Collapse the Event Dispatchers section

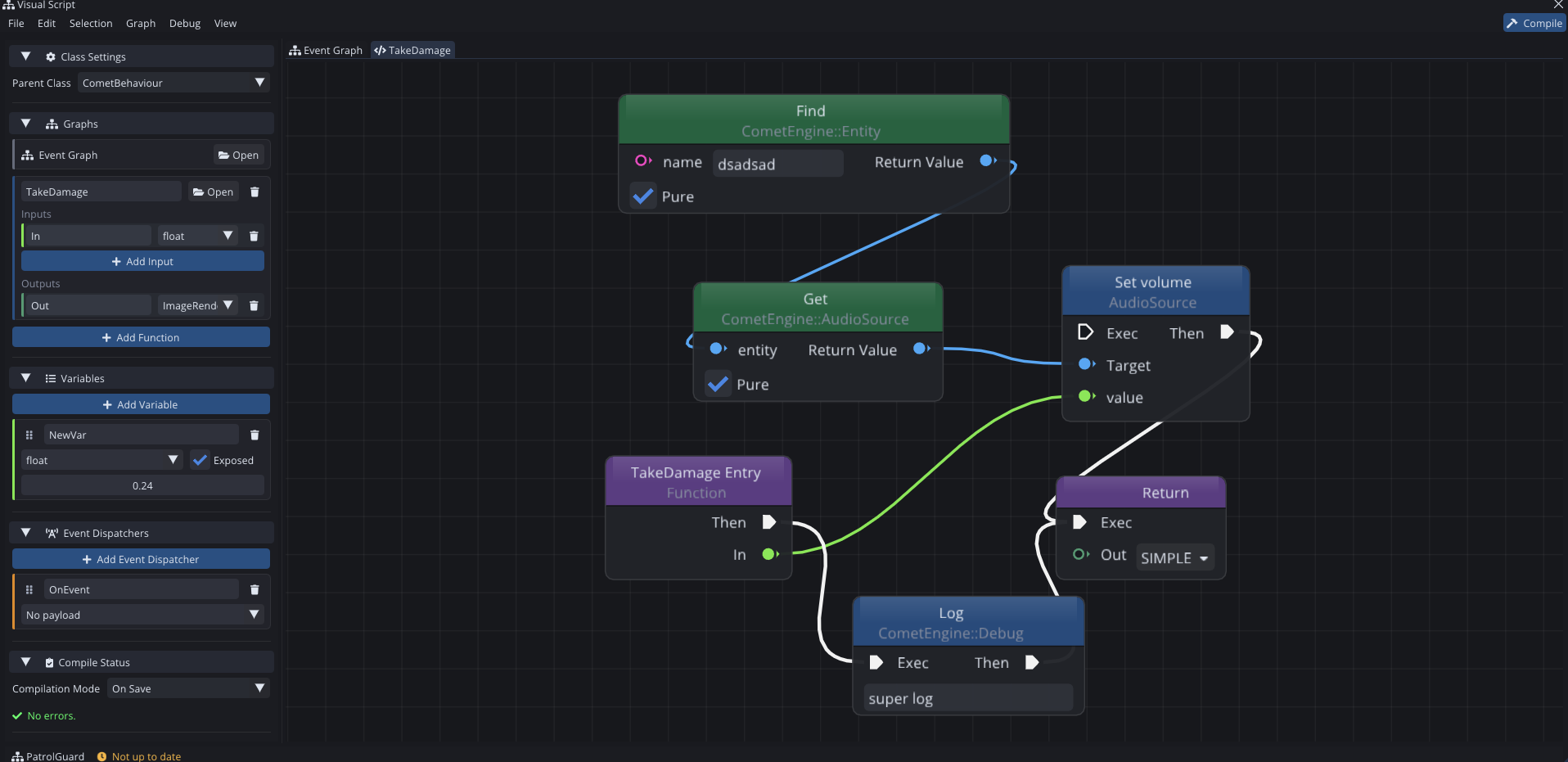(x=25, y=533)
